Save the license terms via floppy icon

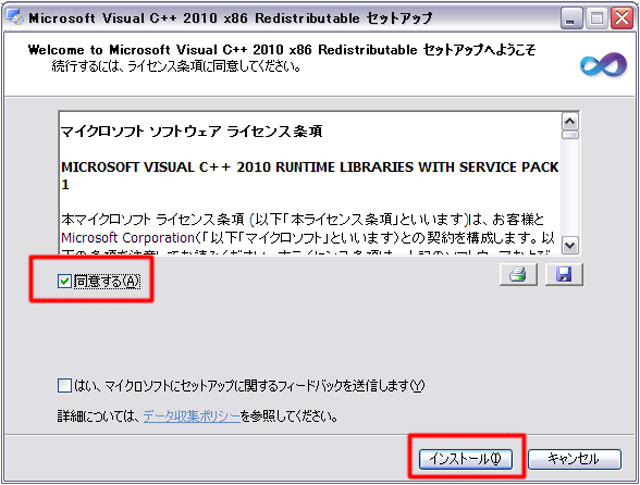click(564, 274)
